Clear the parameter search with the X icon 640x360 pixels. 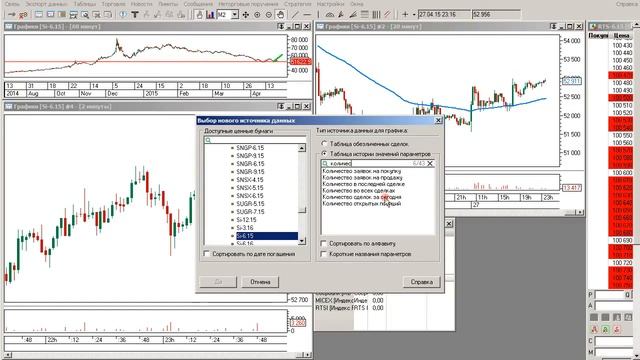pyautogui.click(x=430, y=163)
